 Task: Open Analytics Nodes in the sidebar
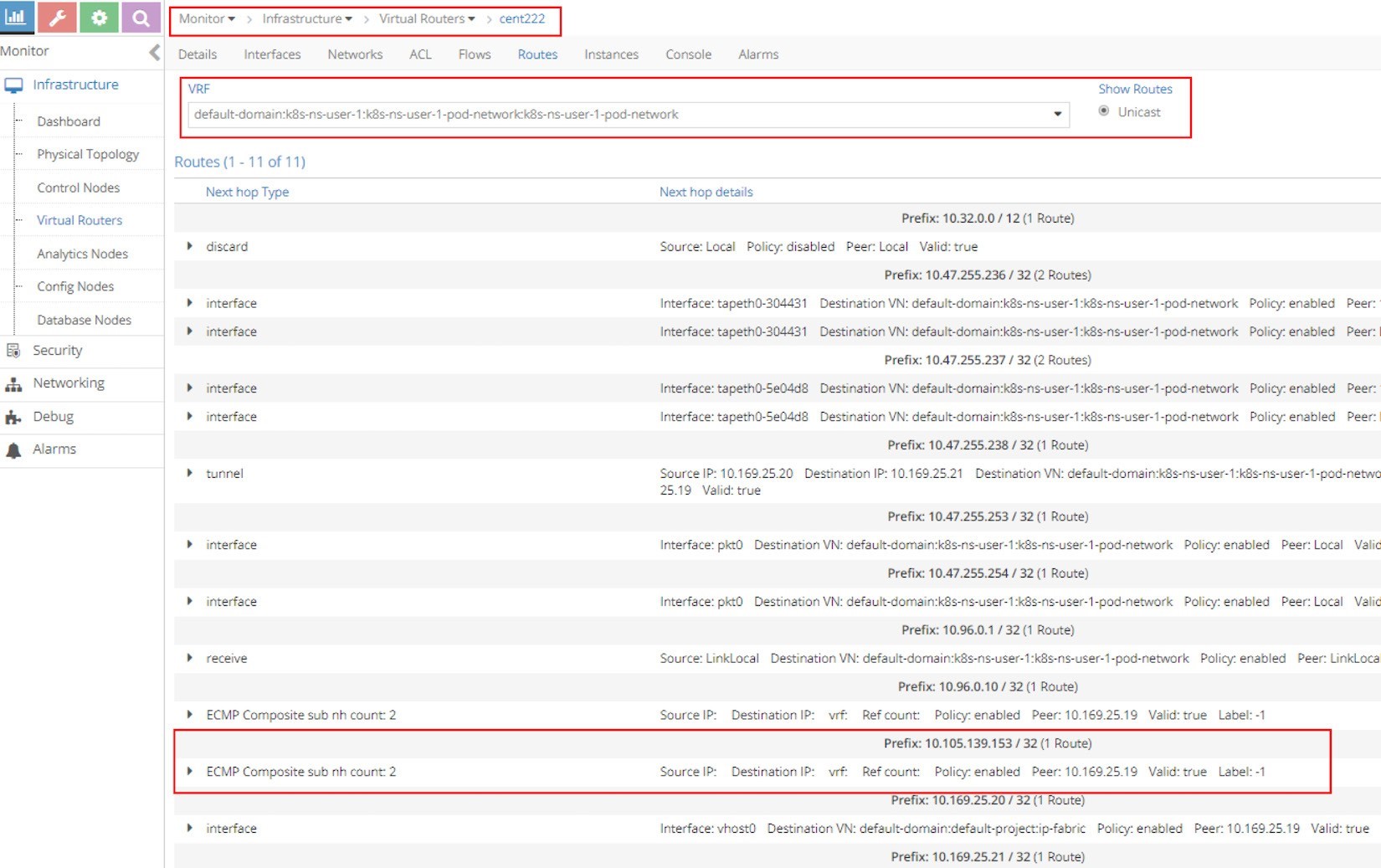tap(82, 254)
